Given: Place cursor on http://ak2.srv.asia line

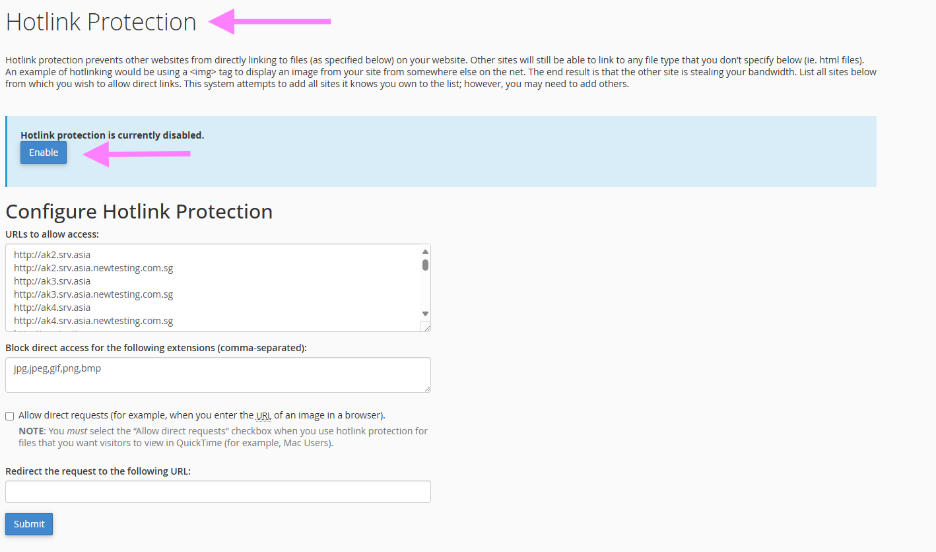Looking at the screenshot, I should 52,255.
